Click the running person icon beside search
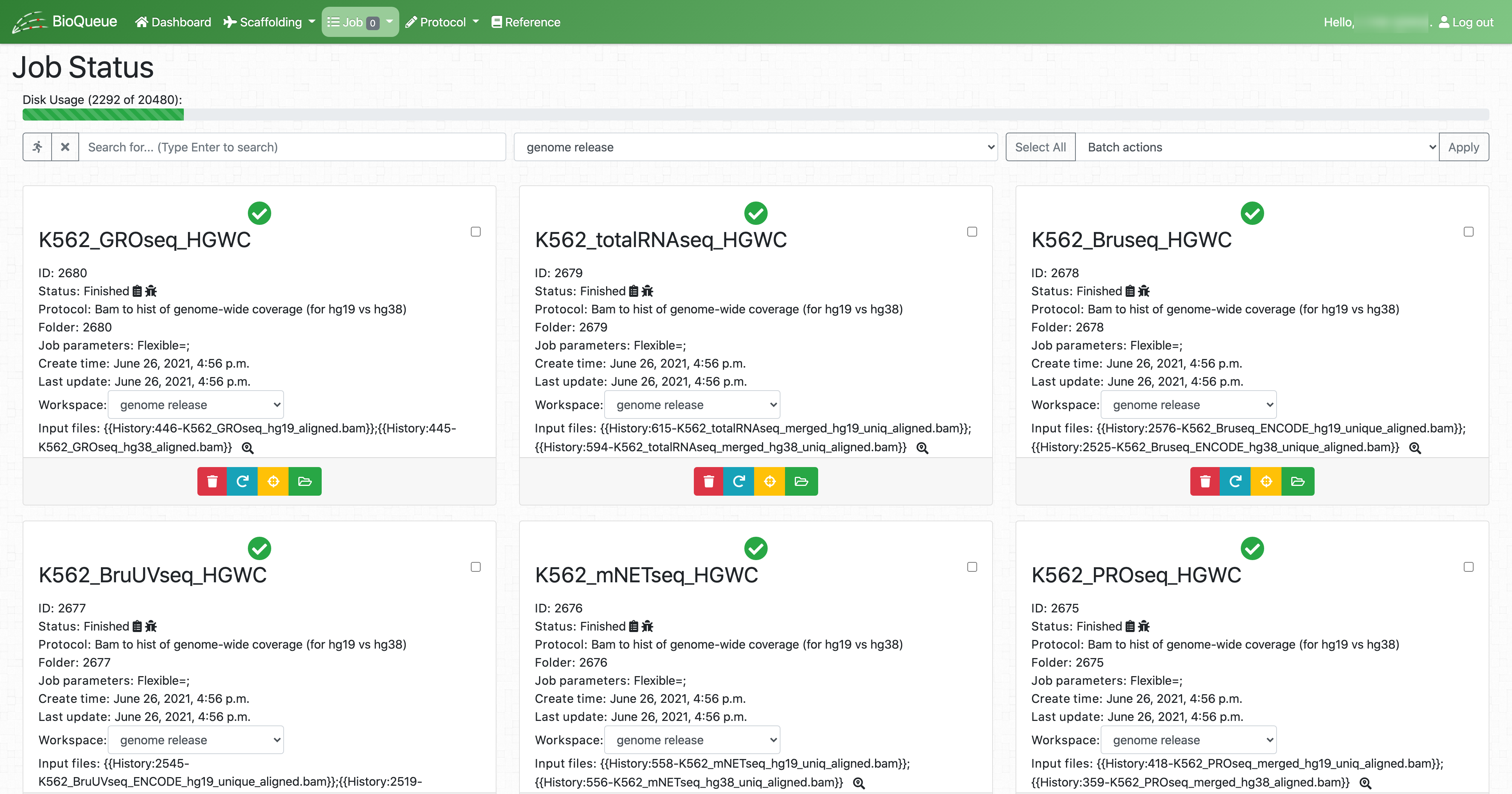The width and height of the screenshot is (1512, 794). [38, 147]
